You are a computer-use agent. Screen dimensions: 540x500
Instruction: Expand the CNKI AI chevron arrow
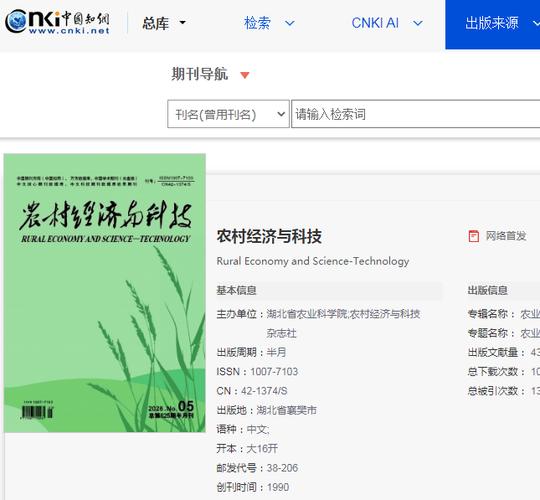[418, 23]
